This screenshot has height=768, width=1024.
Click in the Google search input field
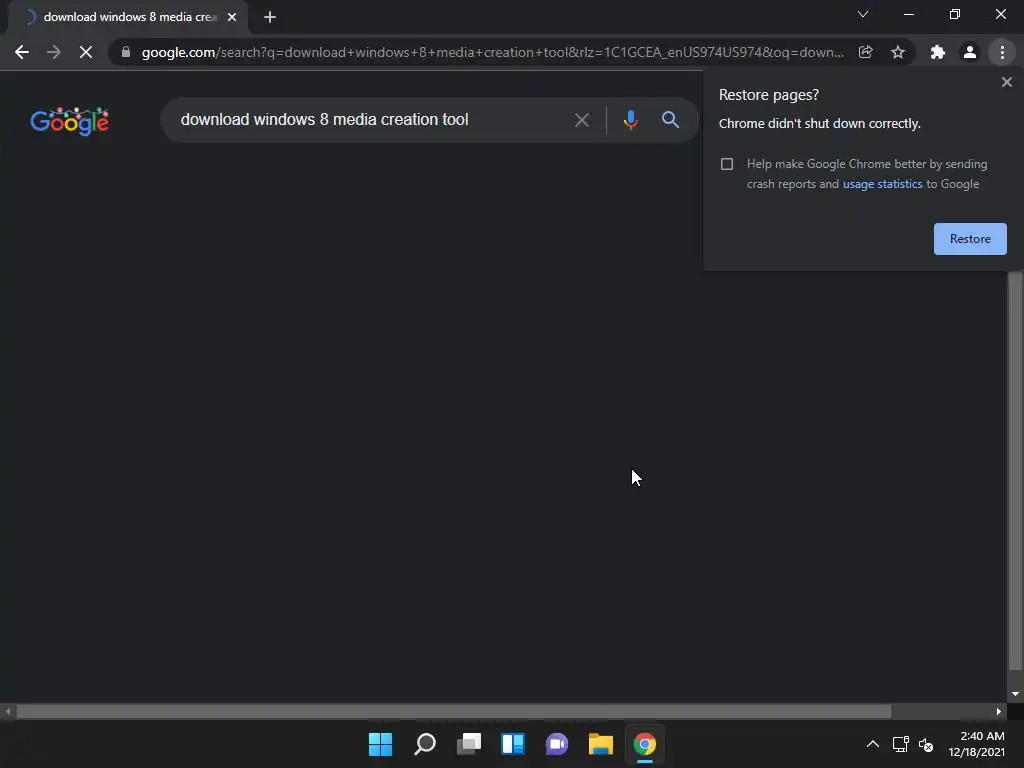pyautogui.click(x=372, y=120)
